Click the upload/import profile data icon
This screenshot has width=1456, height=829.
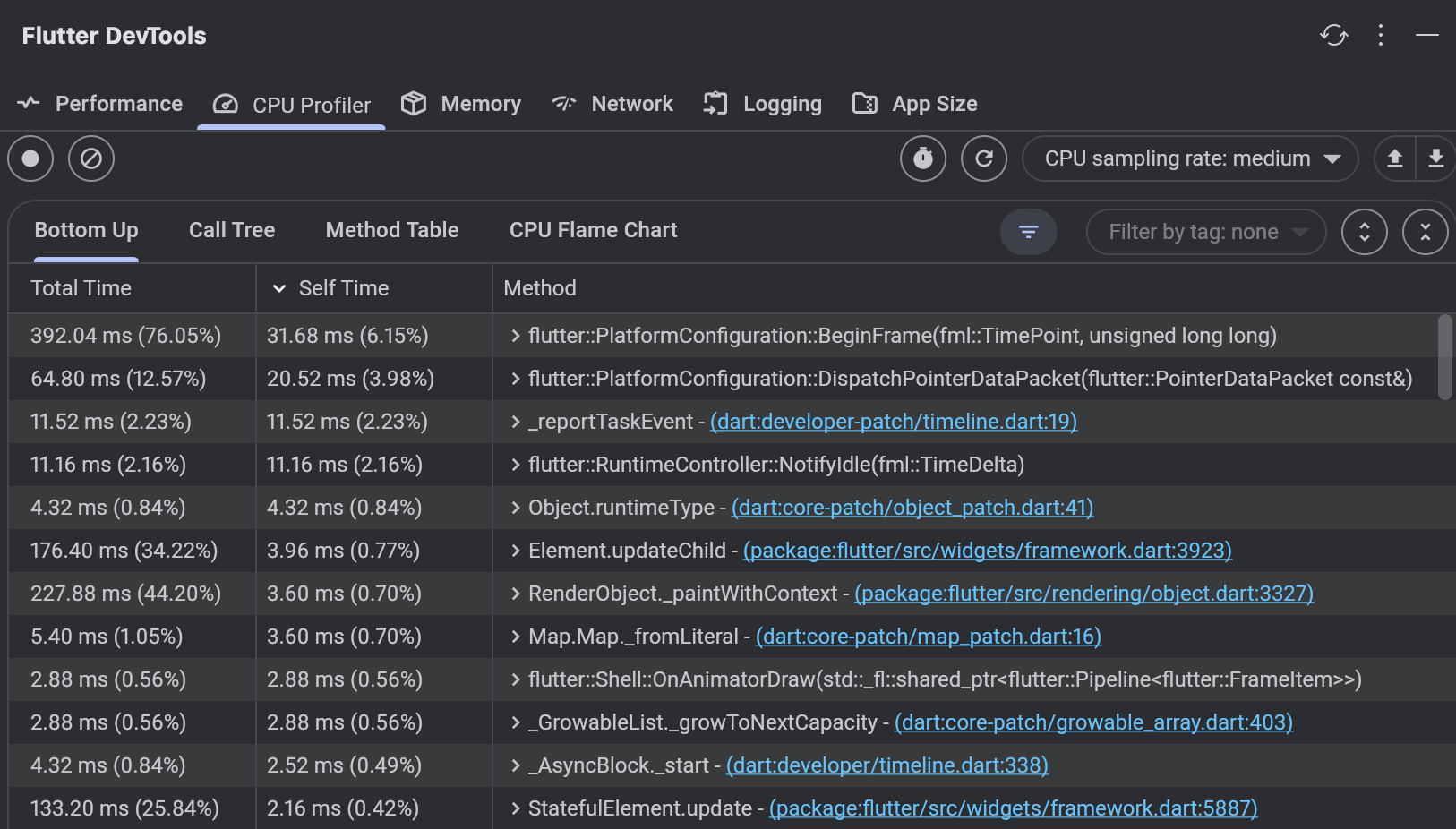click(x=1394, y=158)
